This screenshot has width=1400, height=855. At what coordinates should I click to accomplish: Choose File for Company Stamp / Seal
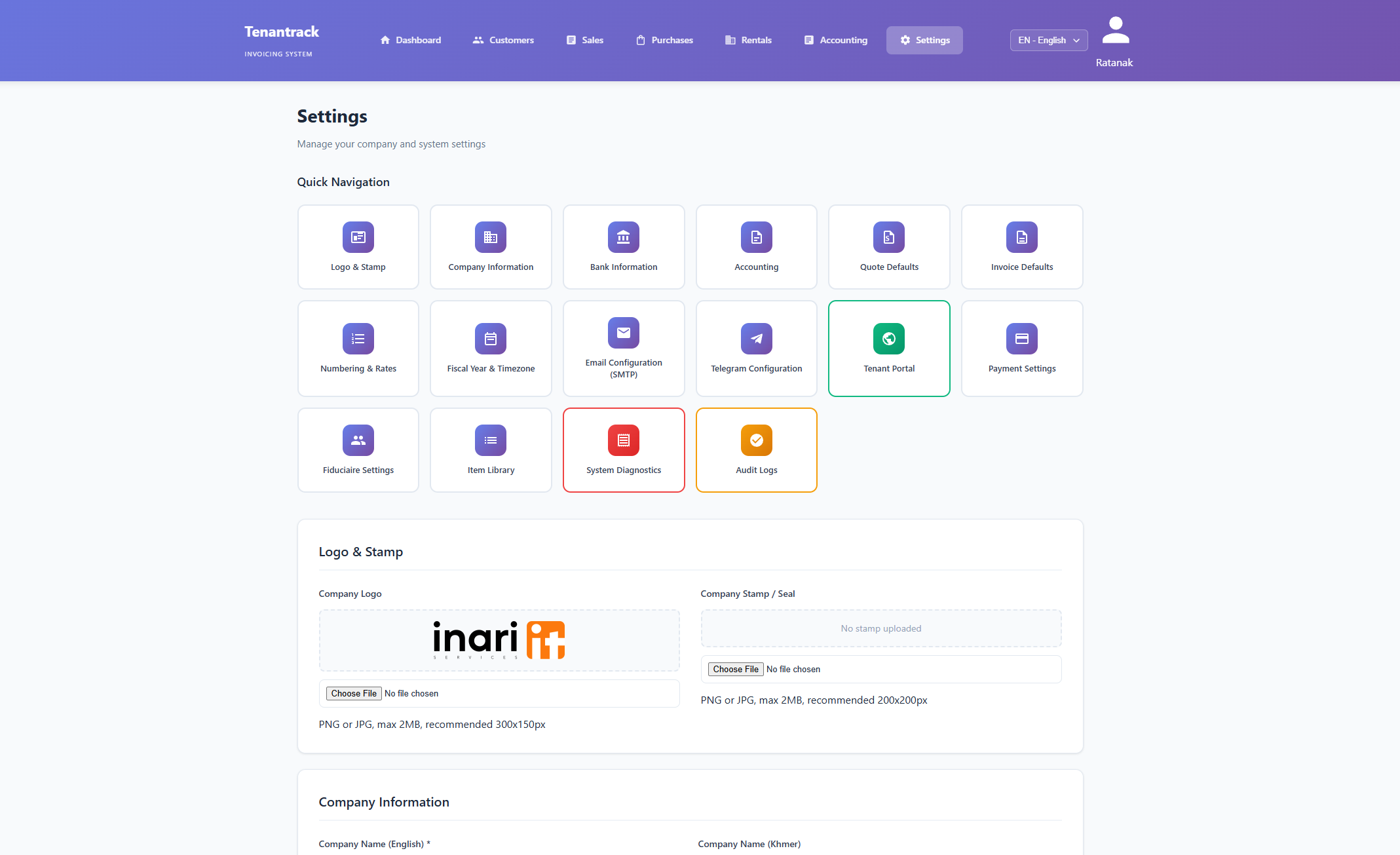[x=735, y=669]
